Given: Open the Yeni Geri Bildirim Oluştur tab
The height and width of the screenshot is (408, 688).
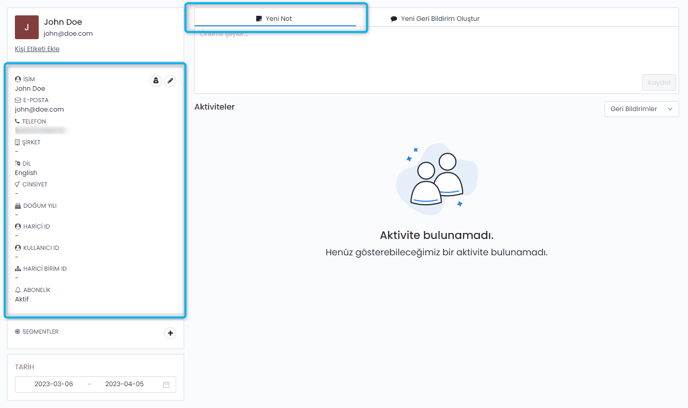Looking at the screenshot, I should coord(435,18).
